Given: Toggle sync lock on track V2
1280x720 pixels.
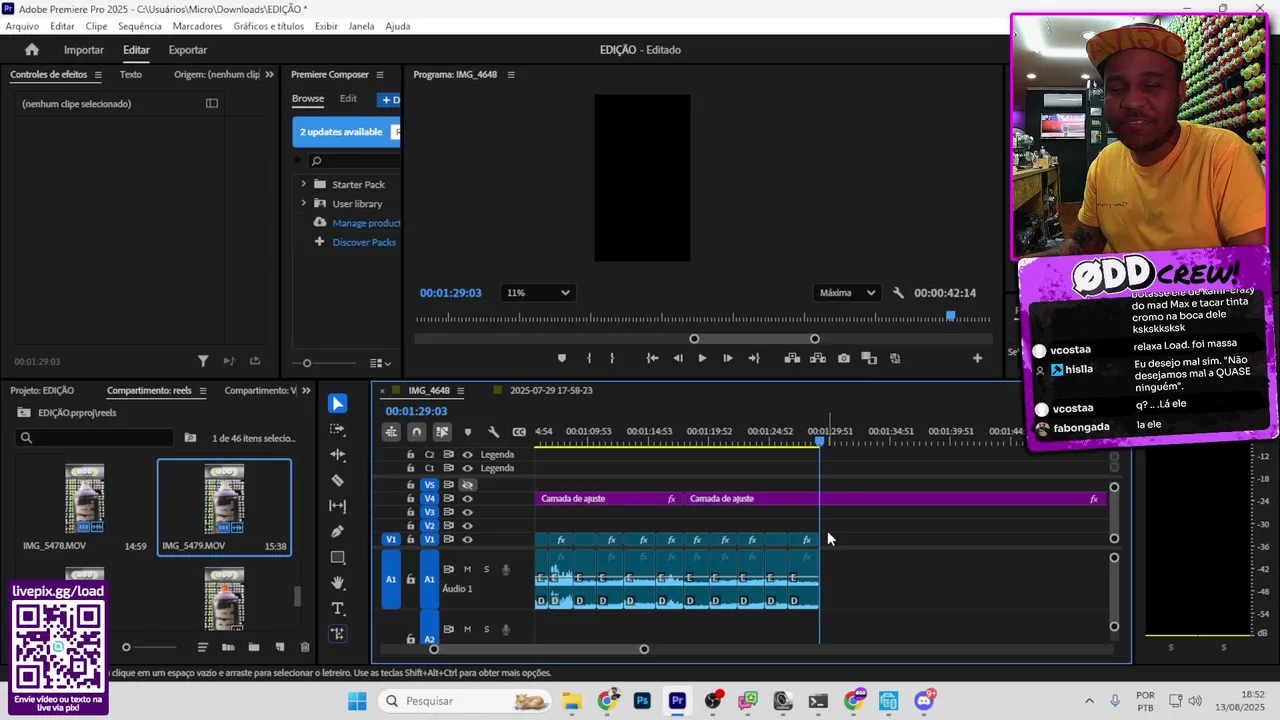Looking at the screenshot, I should 448,526.
